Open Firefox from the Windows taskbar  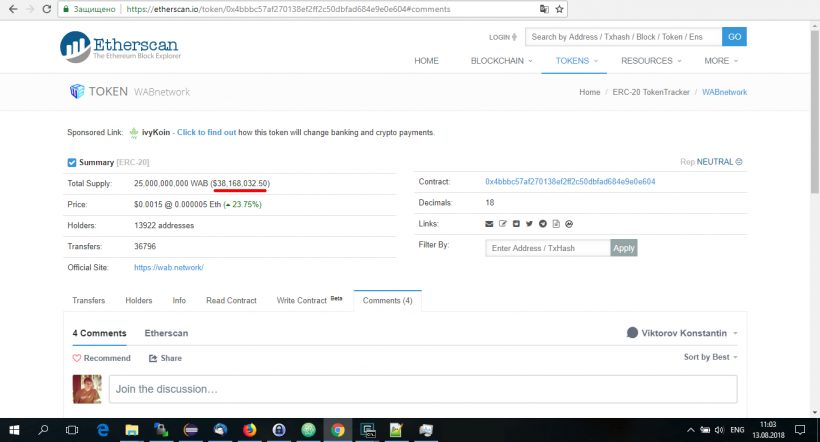click(x=249, y=430)
